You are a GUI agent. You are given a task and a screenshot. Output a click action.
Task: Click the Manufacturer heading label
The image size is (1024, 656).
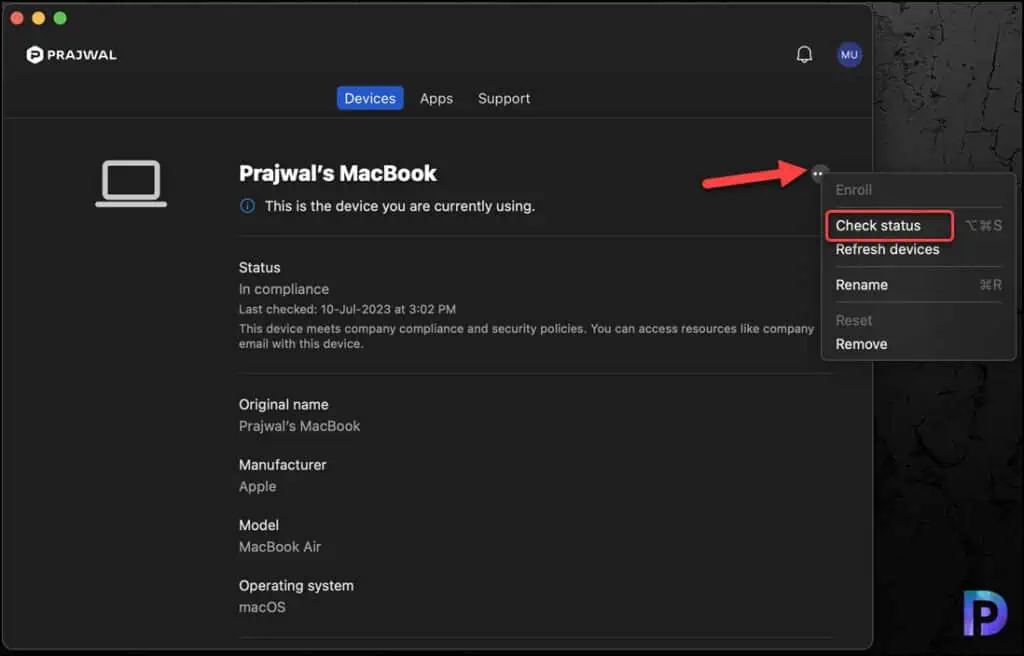[x=282, y=465]
